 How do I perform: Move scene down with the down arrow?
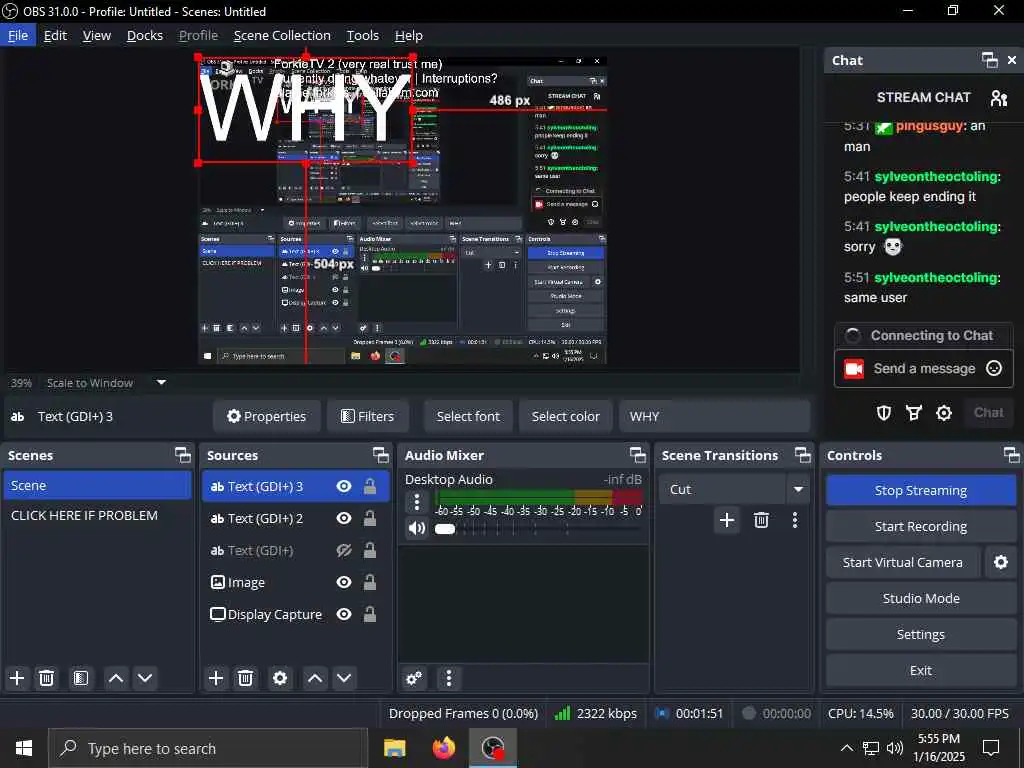pos(145,678)
